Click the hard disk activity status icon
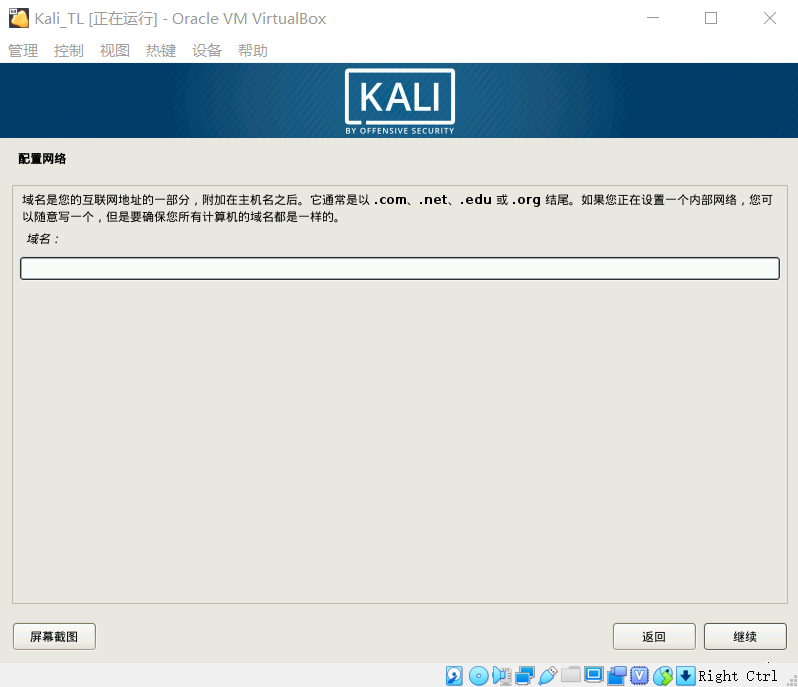This screenshot has width=798, height=687. (x=454, y=676)
